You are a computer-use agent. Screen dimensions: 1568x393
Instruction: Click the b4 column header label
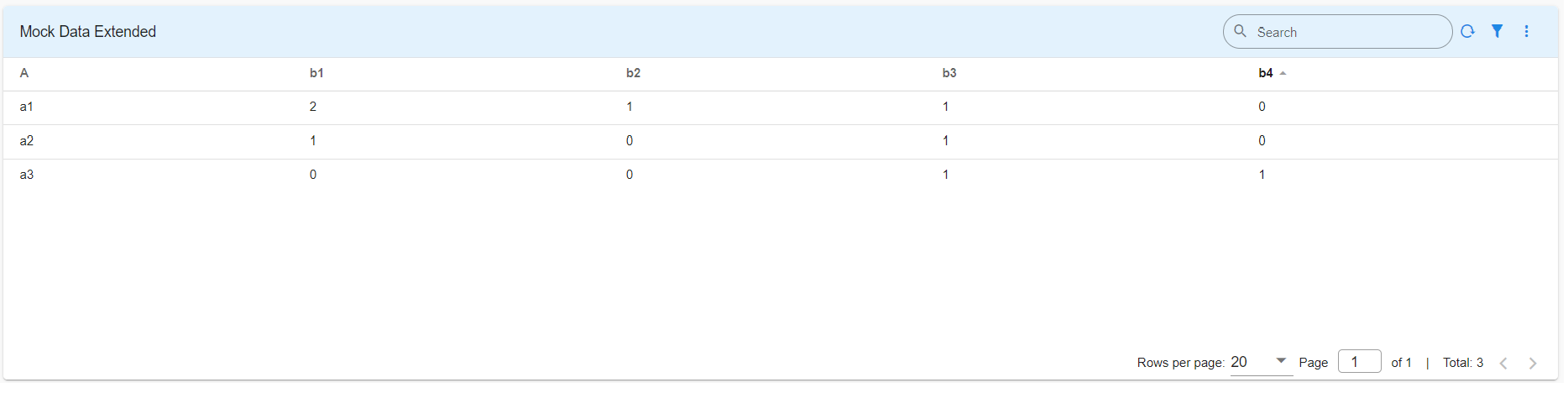1265,74
